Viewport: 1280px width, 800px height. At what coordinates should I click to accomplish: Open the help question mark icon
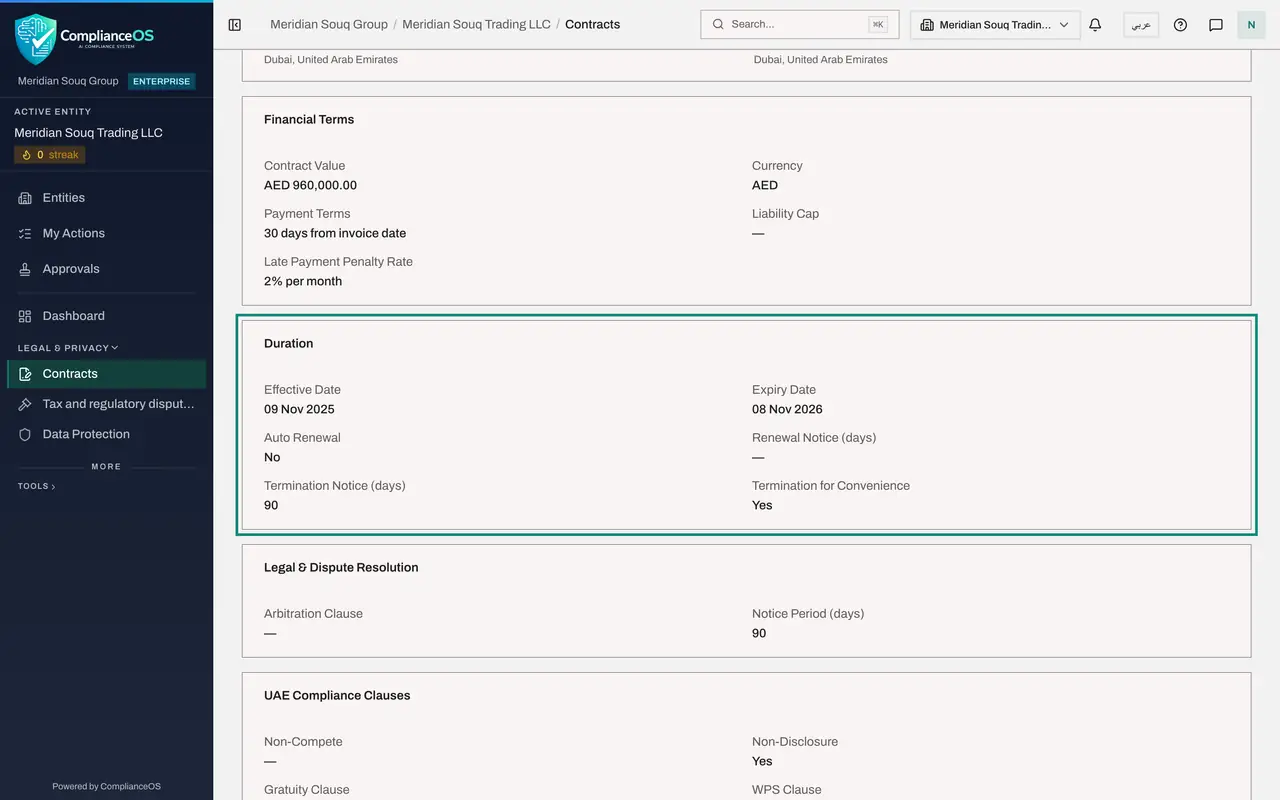(1180, 25)
